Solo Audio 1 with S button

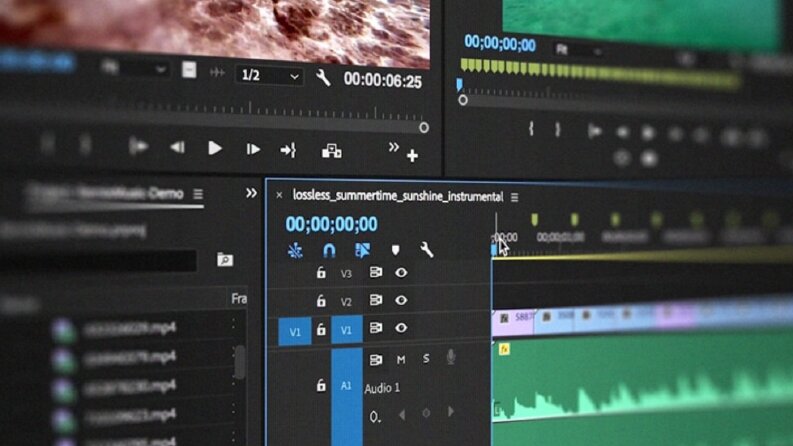(426, 359)
